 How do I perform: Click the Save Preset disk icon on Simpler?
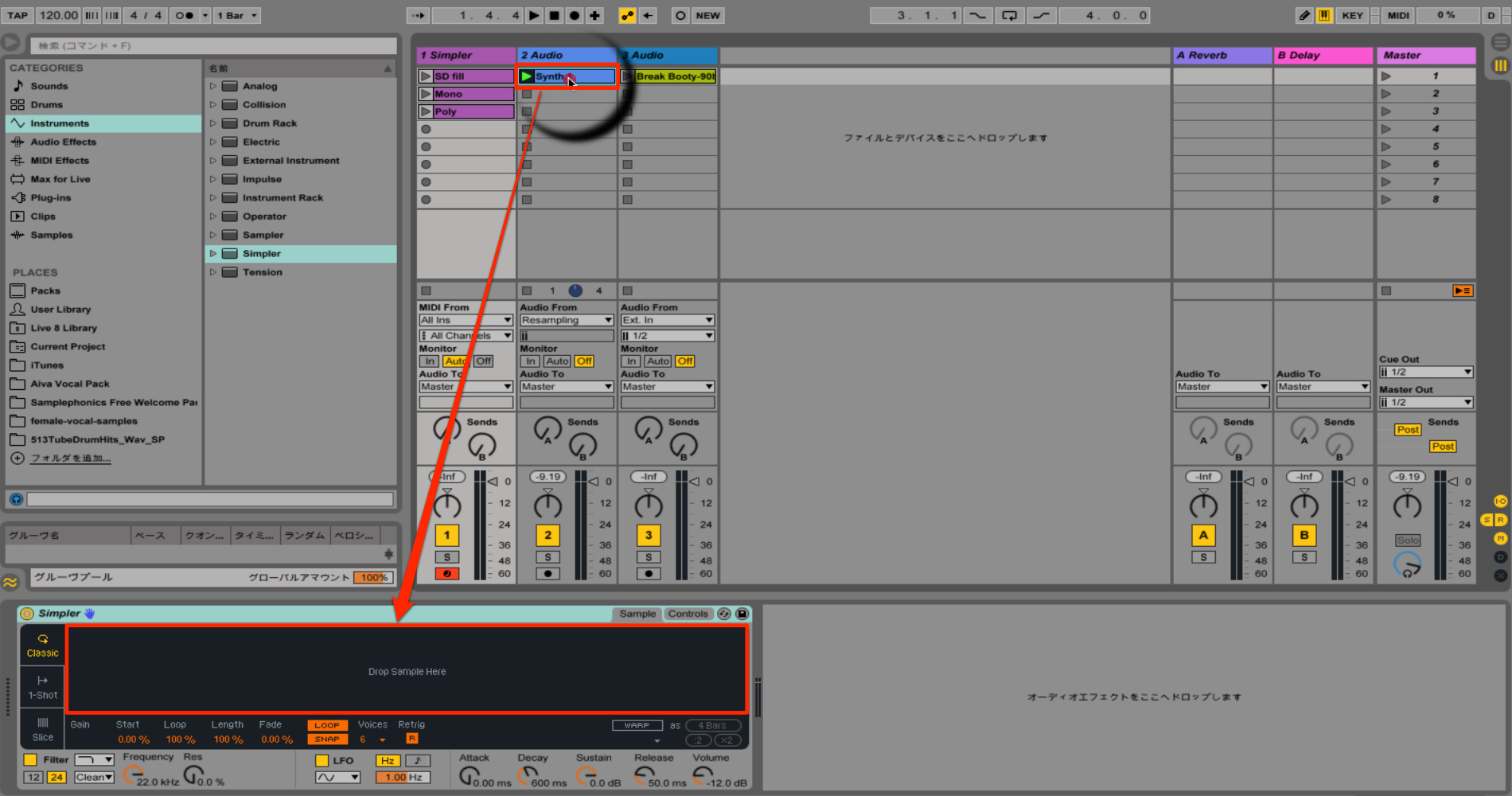(742, 614)
